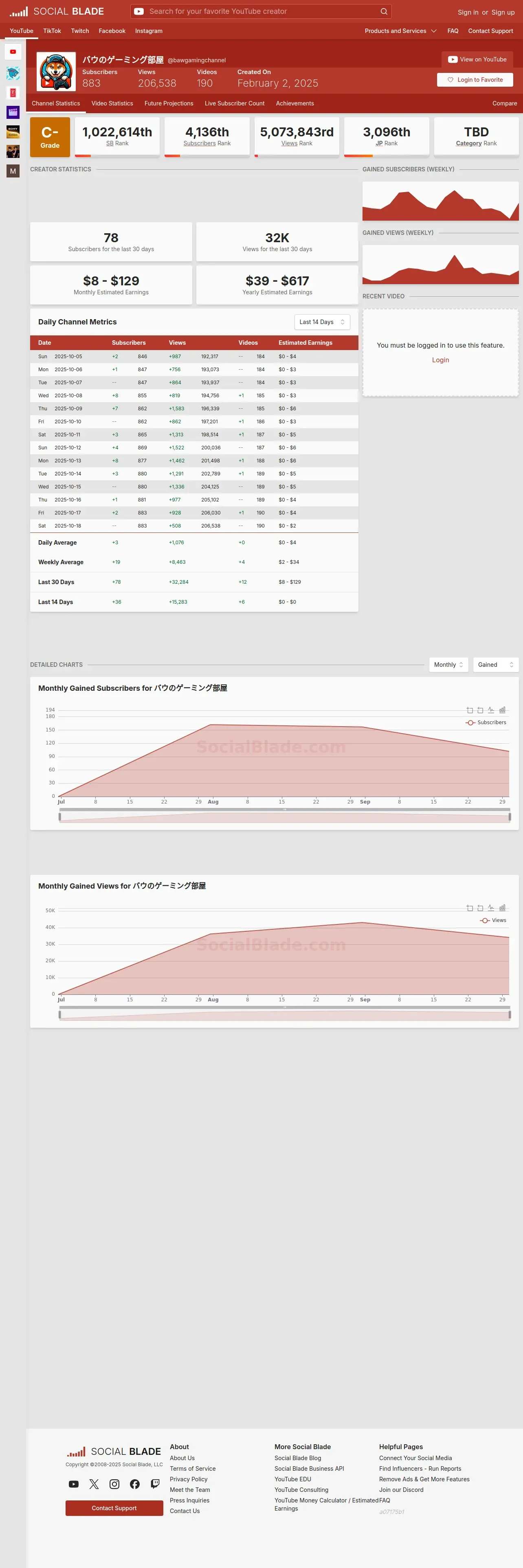The height and width of the screenshot is (1568, 523).
Task: Click the Subscribers column header
Action: coord(128,343)
